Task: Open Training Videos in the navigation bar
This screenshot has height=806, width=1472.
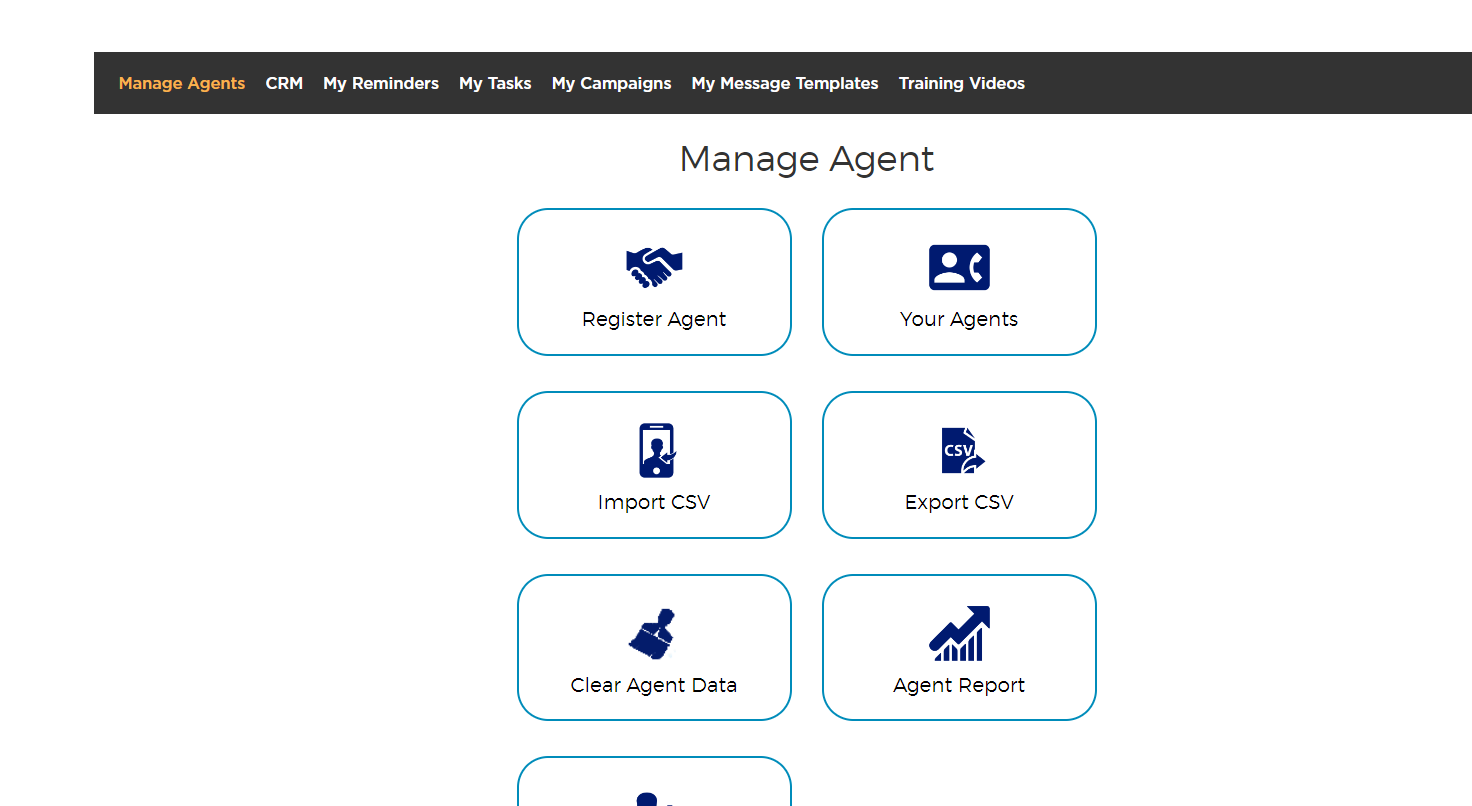Action: pos(962,83)
